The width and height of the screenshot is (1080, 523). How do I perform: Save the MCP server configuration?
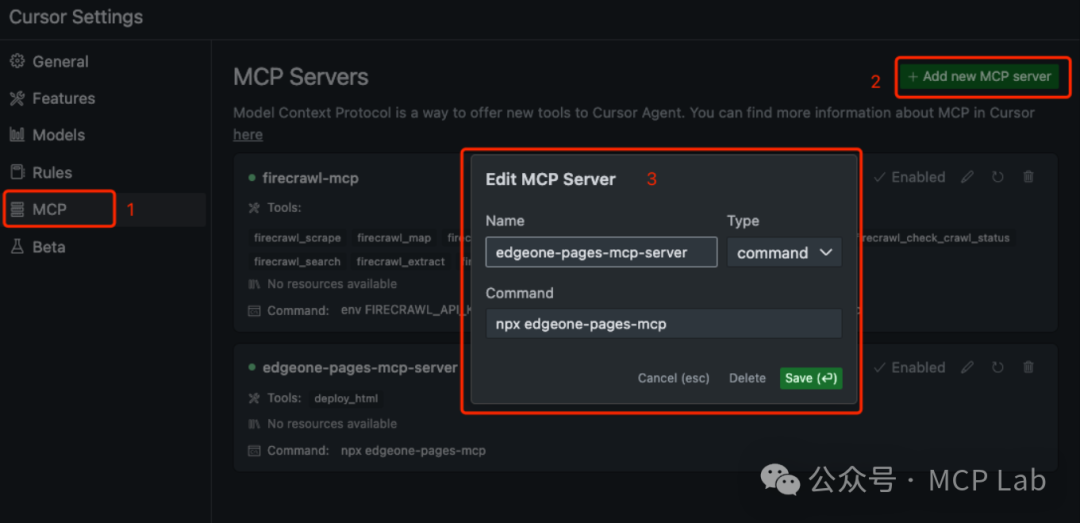pyautogui.click(x=811, y=378)
